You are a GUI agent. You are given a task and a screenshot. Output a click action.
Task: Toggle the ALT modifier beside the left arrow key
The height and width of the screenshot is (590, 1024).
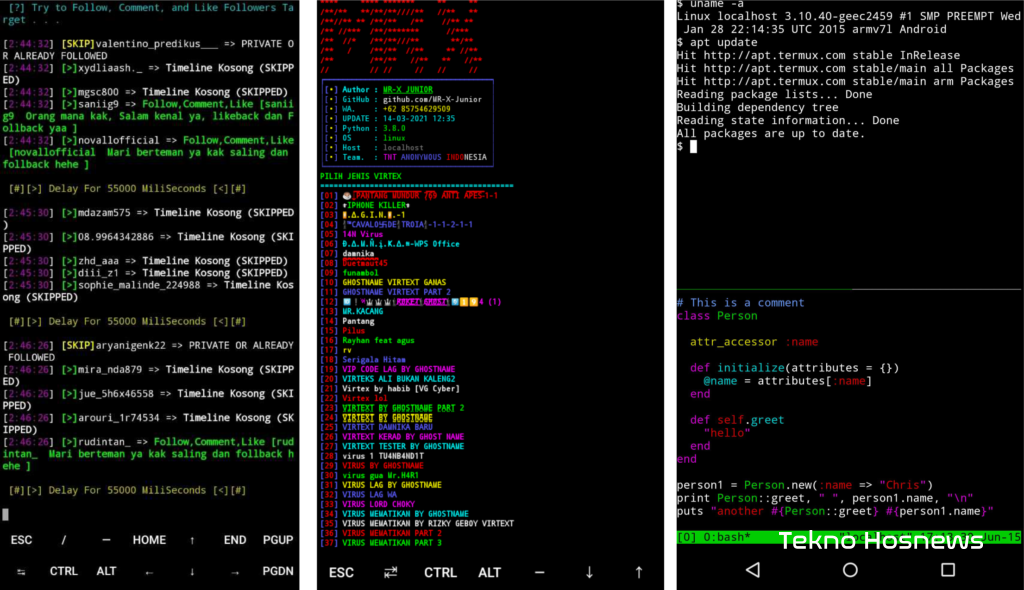[x=106, y=572]
